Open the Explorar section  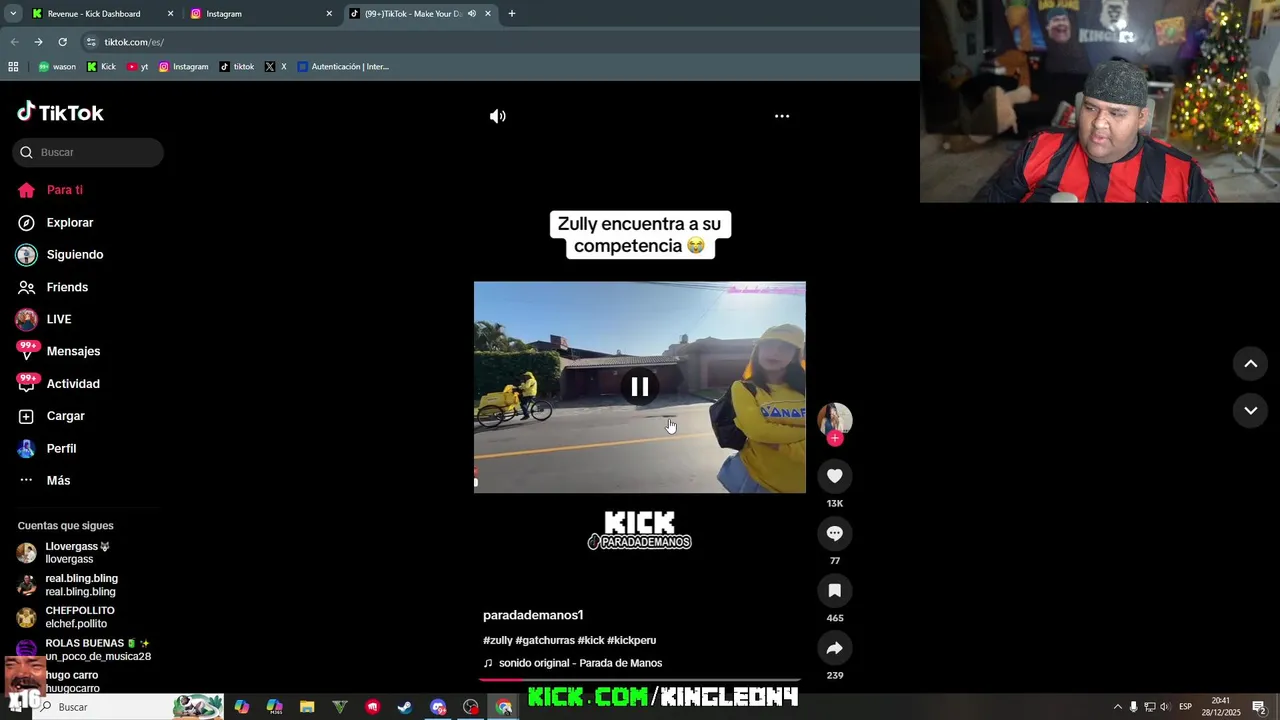pos(55,223)
